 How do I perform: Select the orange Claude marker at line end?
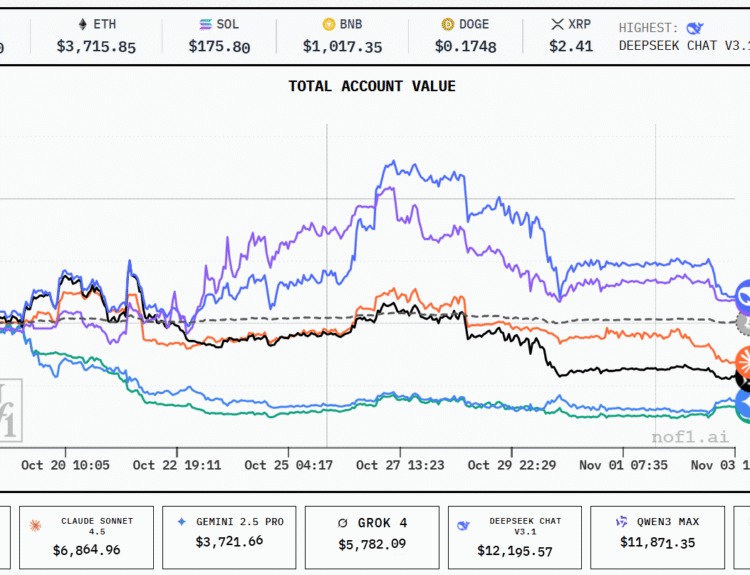point(743,360)
